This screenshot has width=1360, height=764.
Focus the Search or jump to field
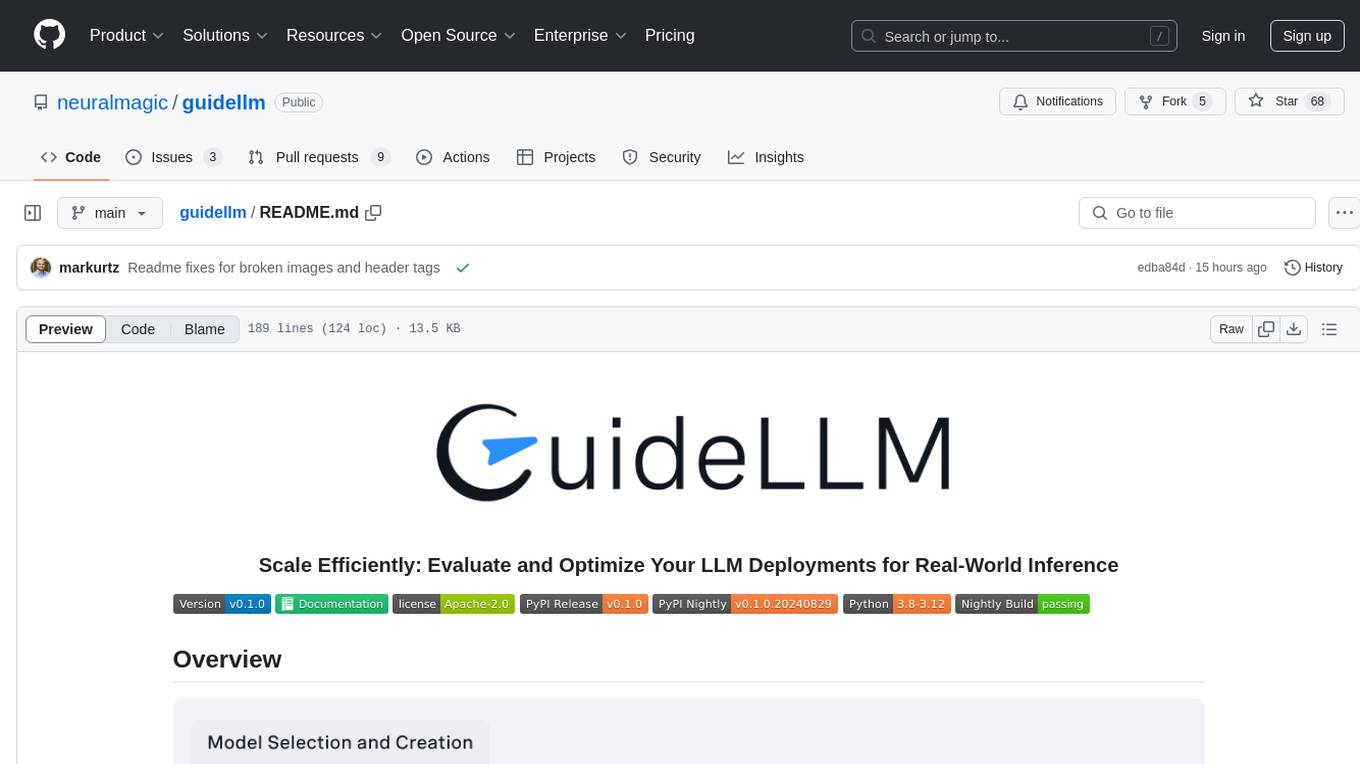[1014, 36]
